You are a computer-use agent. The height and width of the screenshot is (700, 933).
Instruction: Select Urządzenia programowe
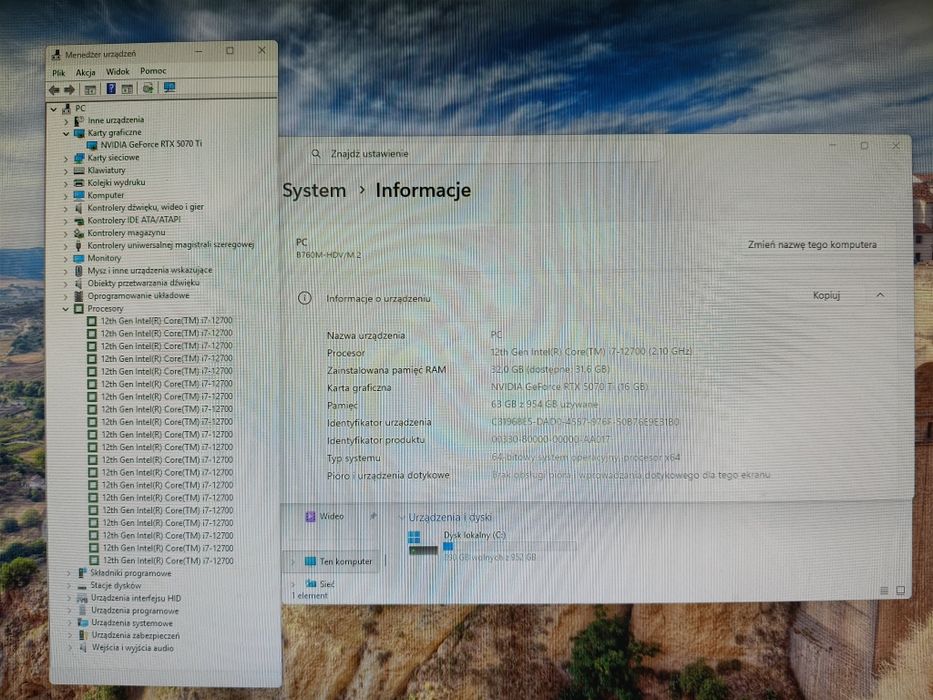[134, 611]
